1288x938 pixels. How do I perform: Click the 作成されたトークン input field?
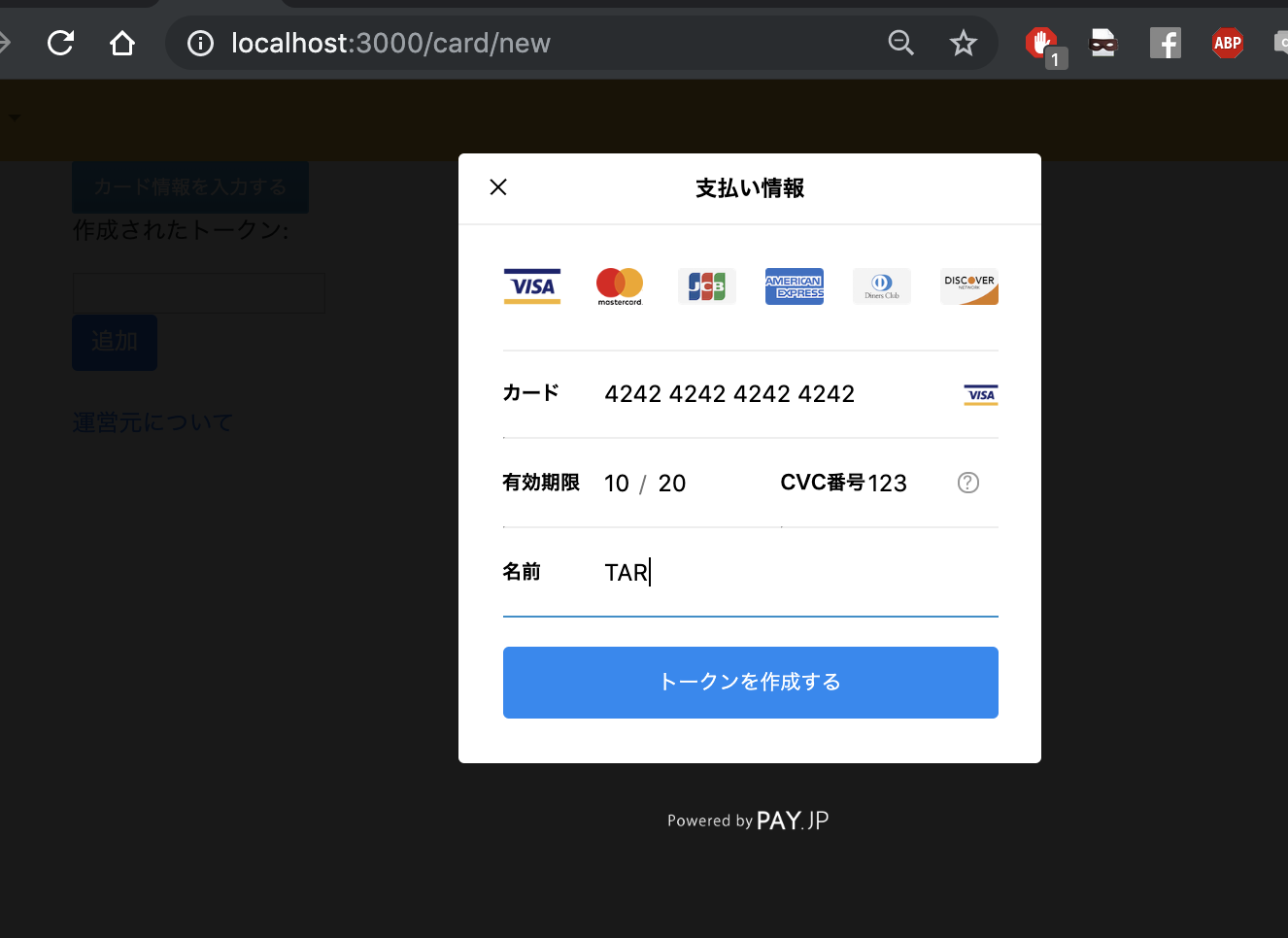tap(198, 292)
